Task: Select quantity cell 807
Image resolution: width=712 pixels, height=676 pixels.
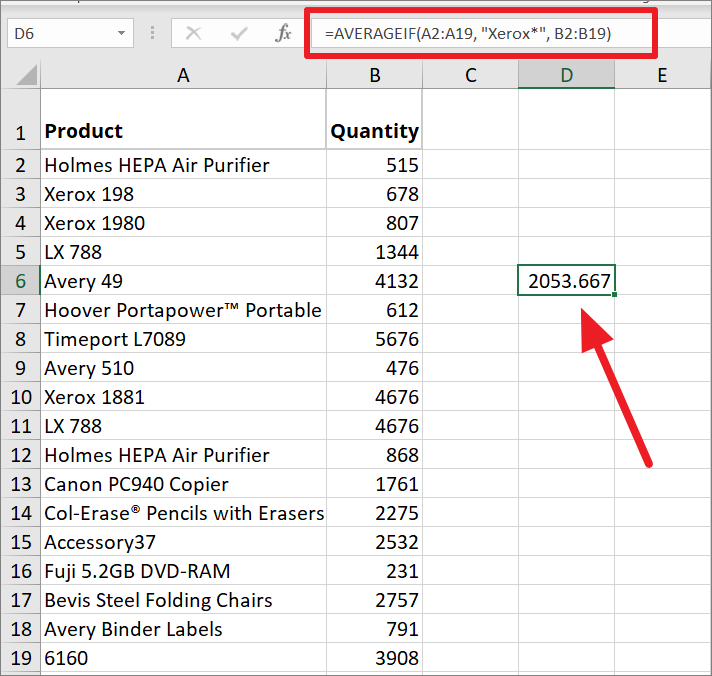Action: [374, 223]
